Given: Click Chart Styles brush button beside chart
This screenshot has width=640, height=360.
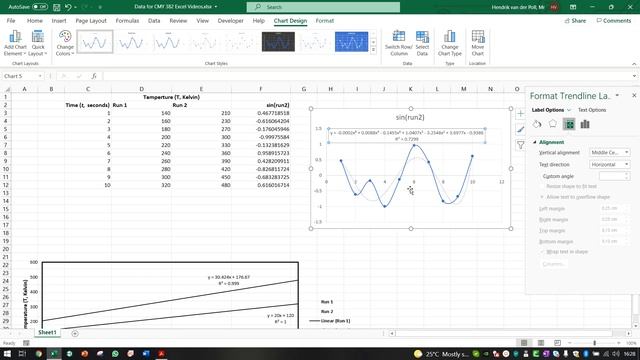Looking at the screenshot, I should 520,129.
